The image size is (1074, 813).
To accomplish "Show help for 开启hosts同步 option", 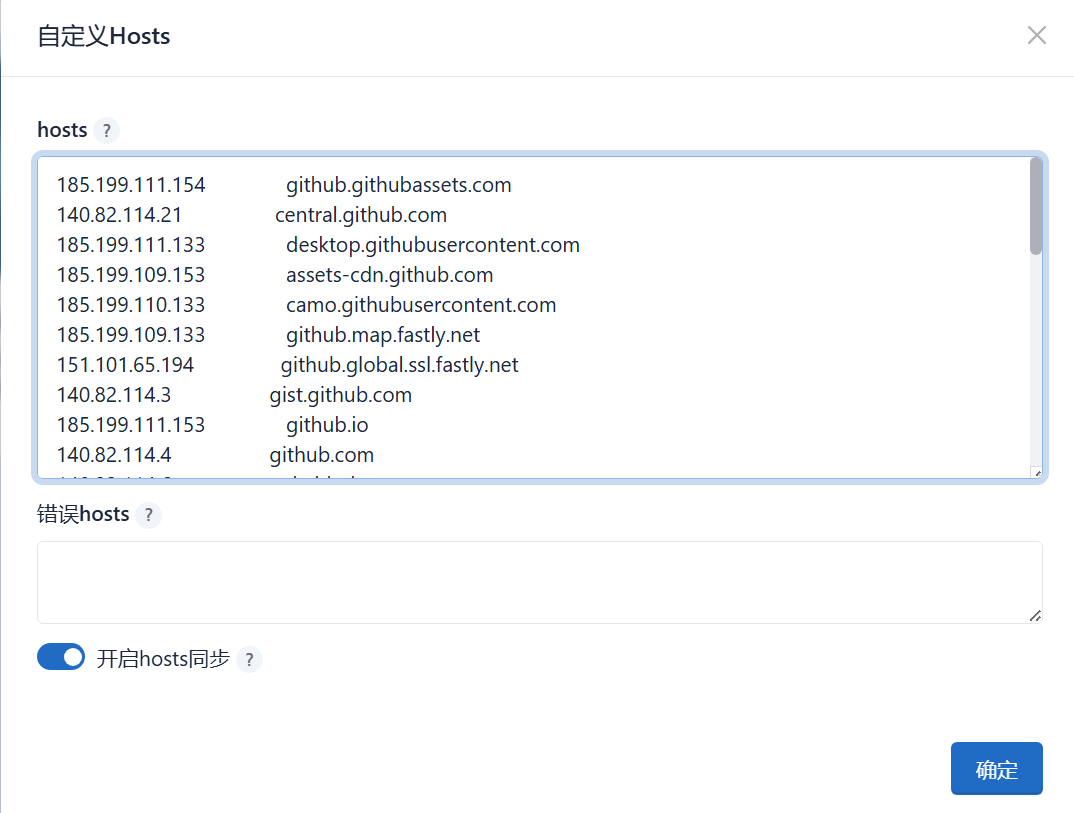I will pos(249,660).
